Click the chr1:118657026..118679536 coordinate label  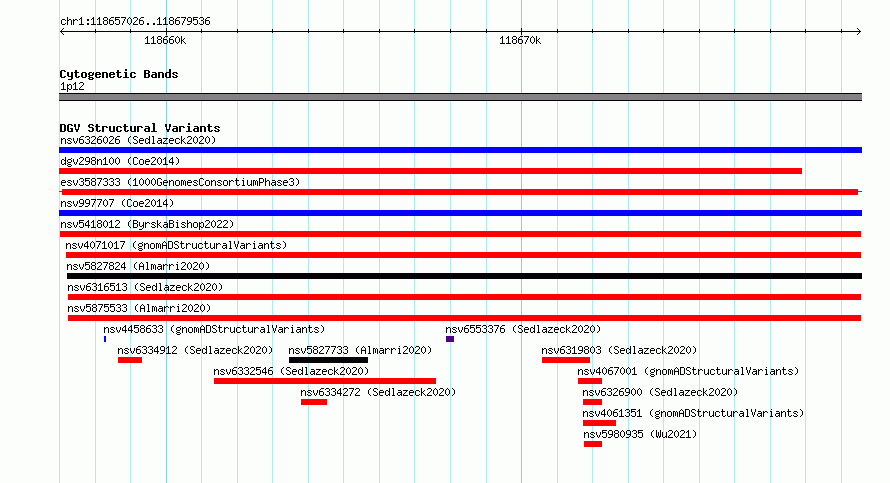point(135,22)
